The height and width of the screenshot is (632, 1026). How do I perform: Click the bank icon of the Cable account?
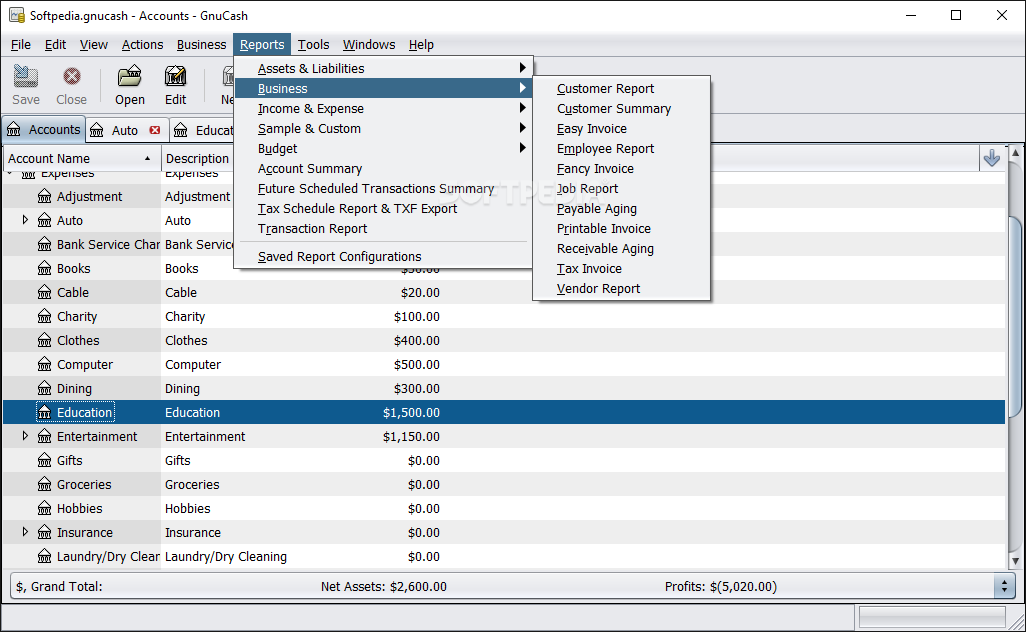44,292
